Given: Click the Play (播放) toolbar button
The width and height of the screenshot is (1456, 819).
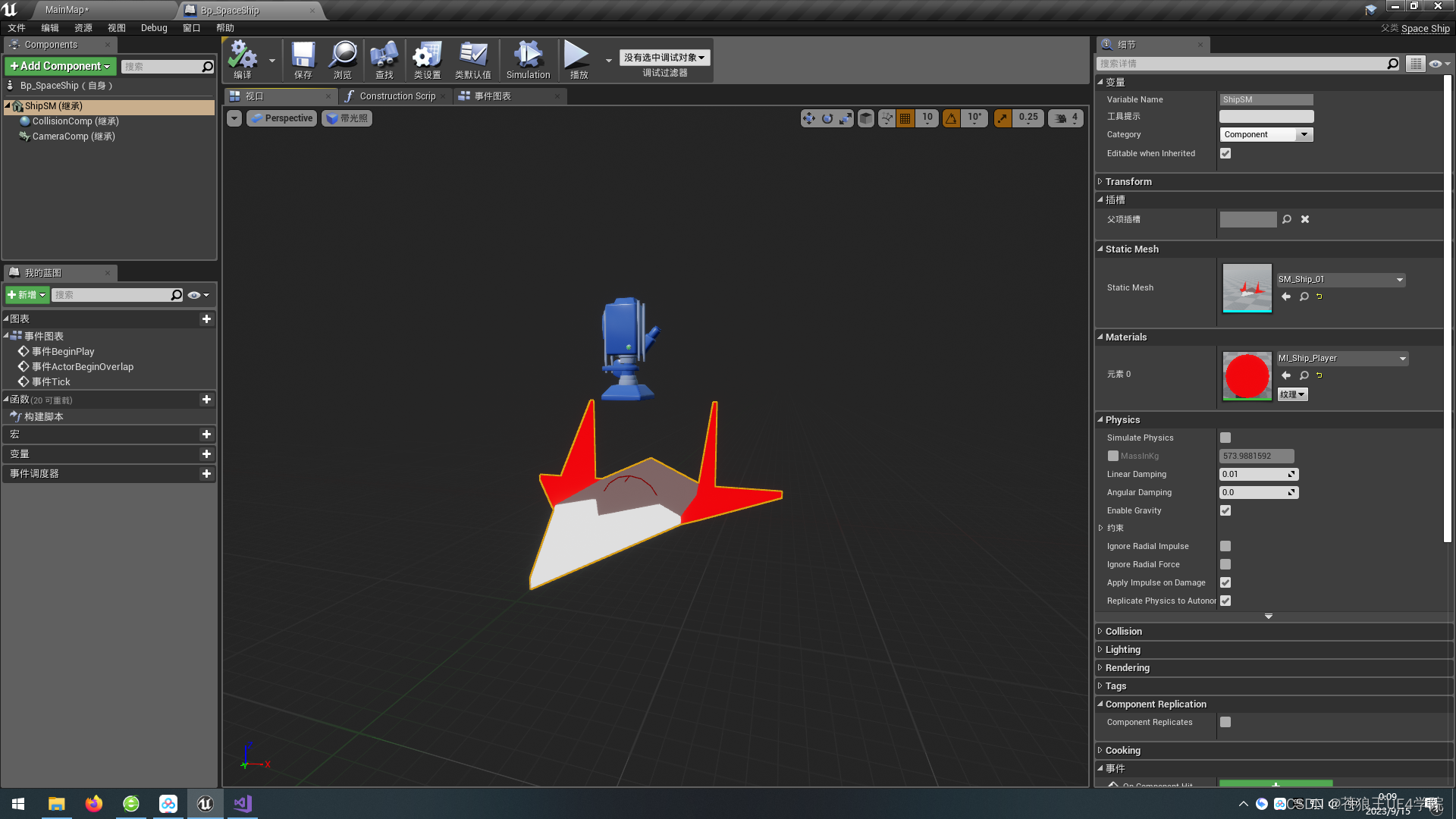Looking at the screenshot, I should (579, 59).
